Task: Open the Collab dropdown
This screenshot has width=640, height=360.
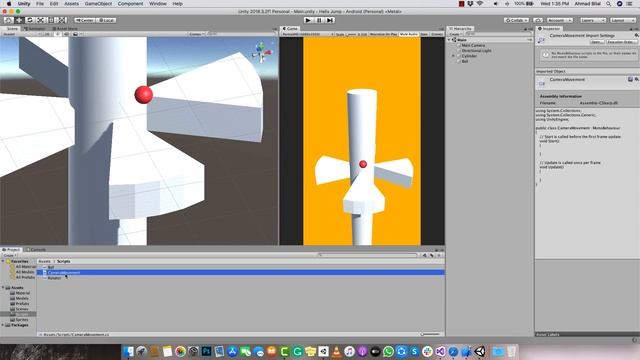Action: tap(516, 20)
